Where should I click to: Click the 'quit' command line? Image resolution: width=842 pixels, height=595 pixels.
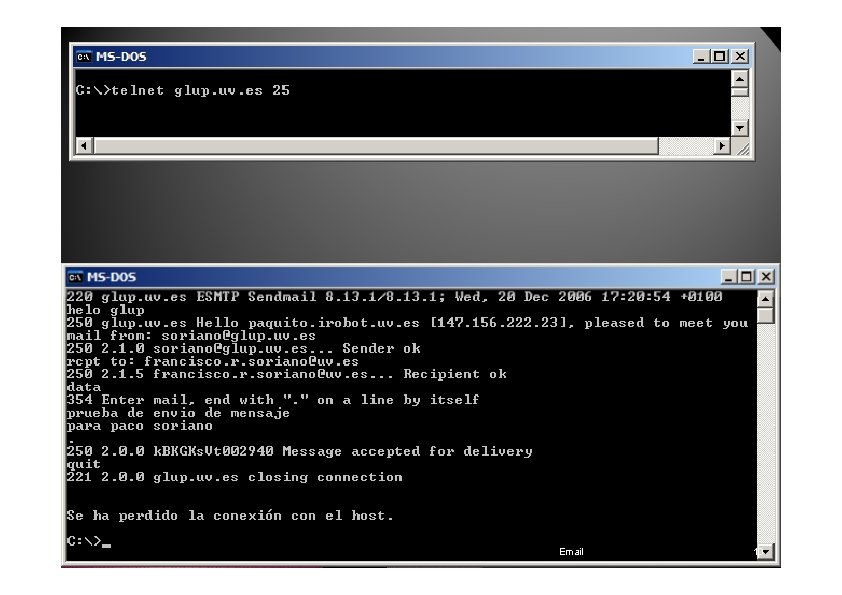coord(84,465)
